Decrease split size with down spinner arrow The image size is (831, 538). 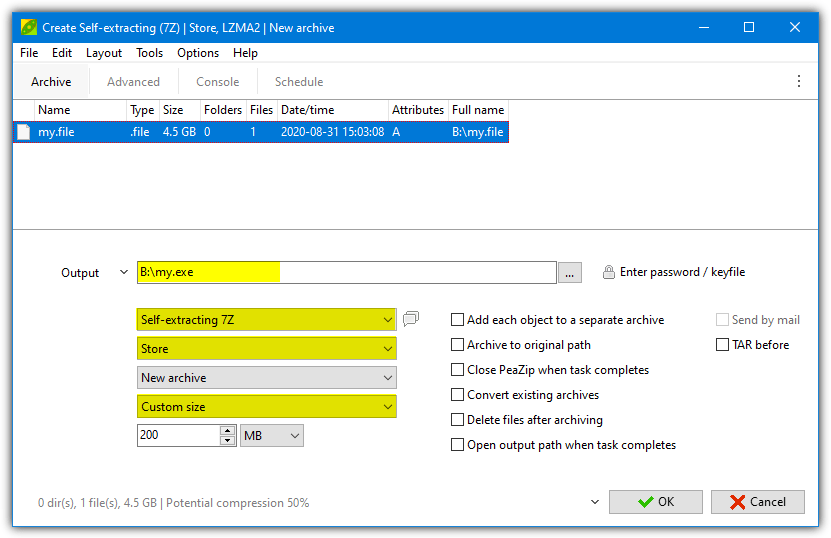coord(228,440)
